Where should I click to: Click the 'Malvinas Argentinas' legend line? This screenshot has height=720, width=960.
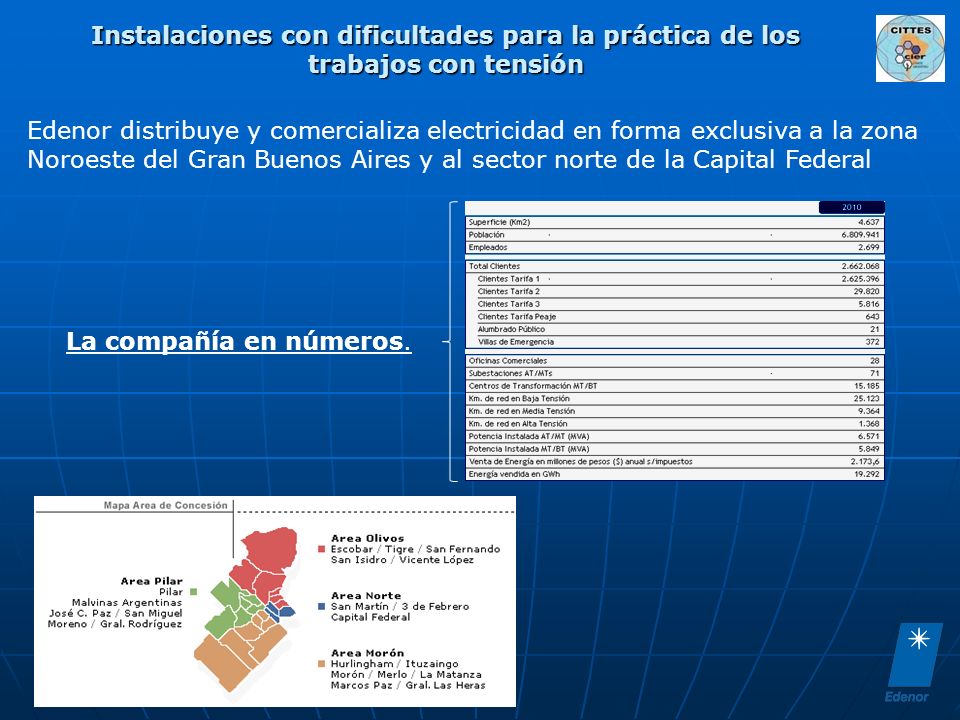(x=127, y=602)
